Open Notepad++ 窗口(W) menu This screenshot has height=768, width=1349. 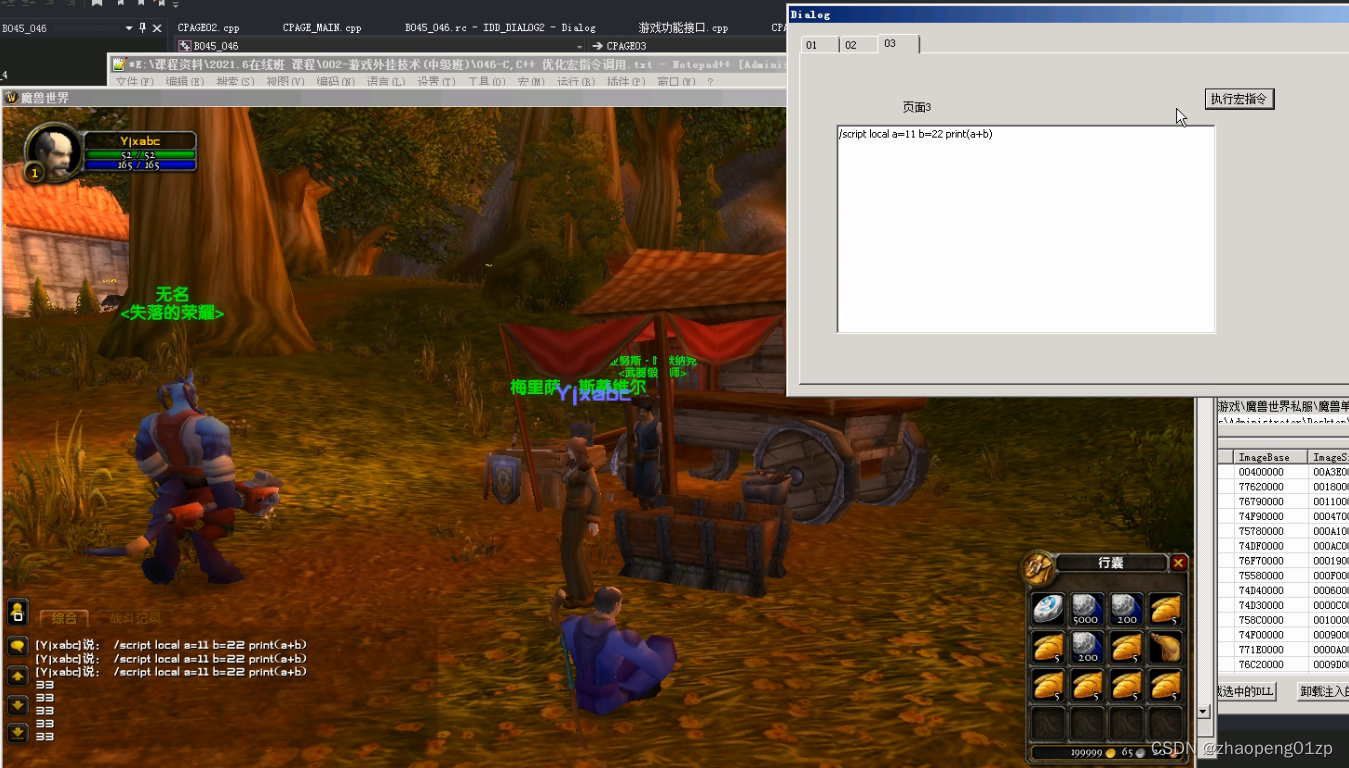(676, 82)
